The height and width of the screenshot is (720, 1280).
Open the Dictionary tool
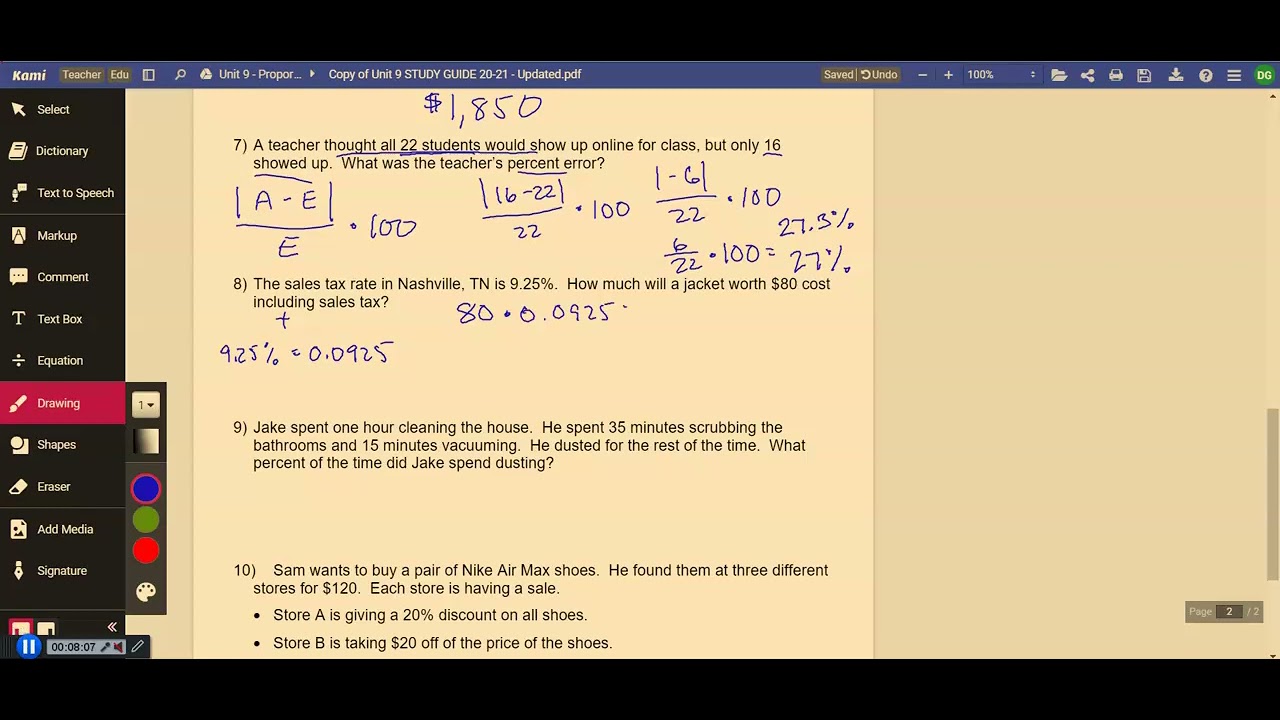point(62,151)
